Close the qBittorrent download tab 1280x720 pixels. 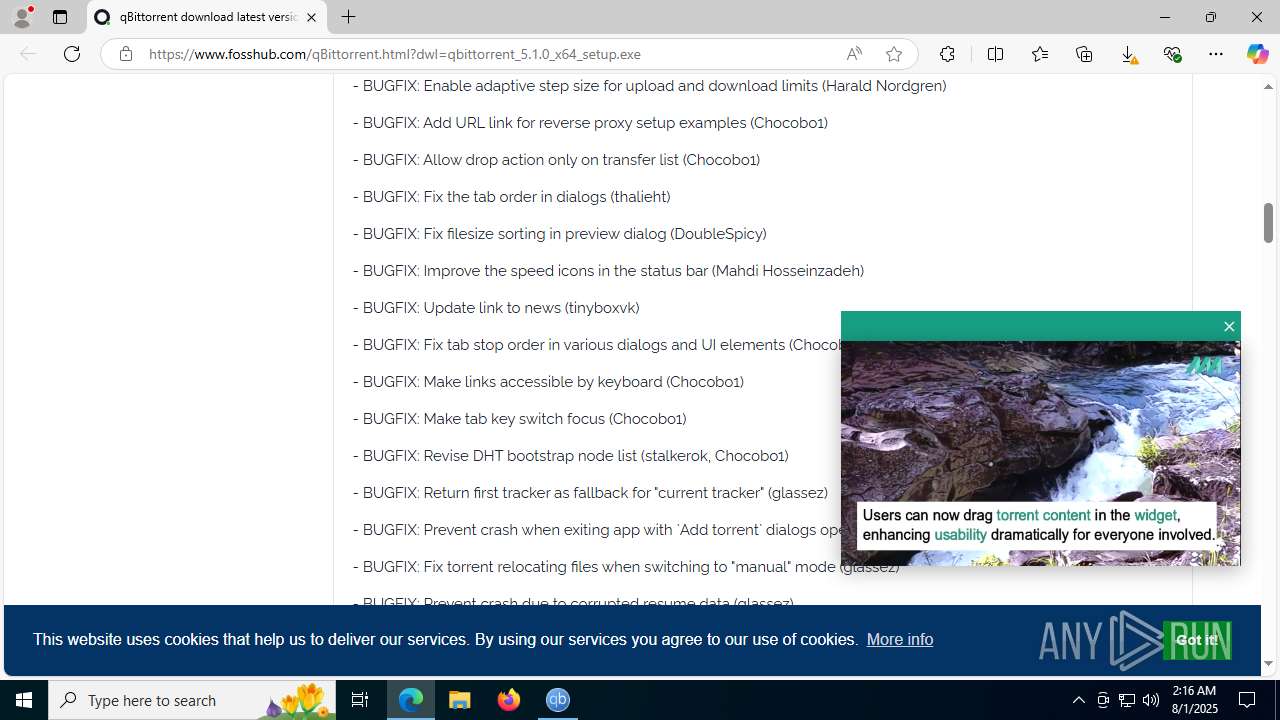point(311,17)
